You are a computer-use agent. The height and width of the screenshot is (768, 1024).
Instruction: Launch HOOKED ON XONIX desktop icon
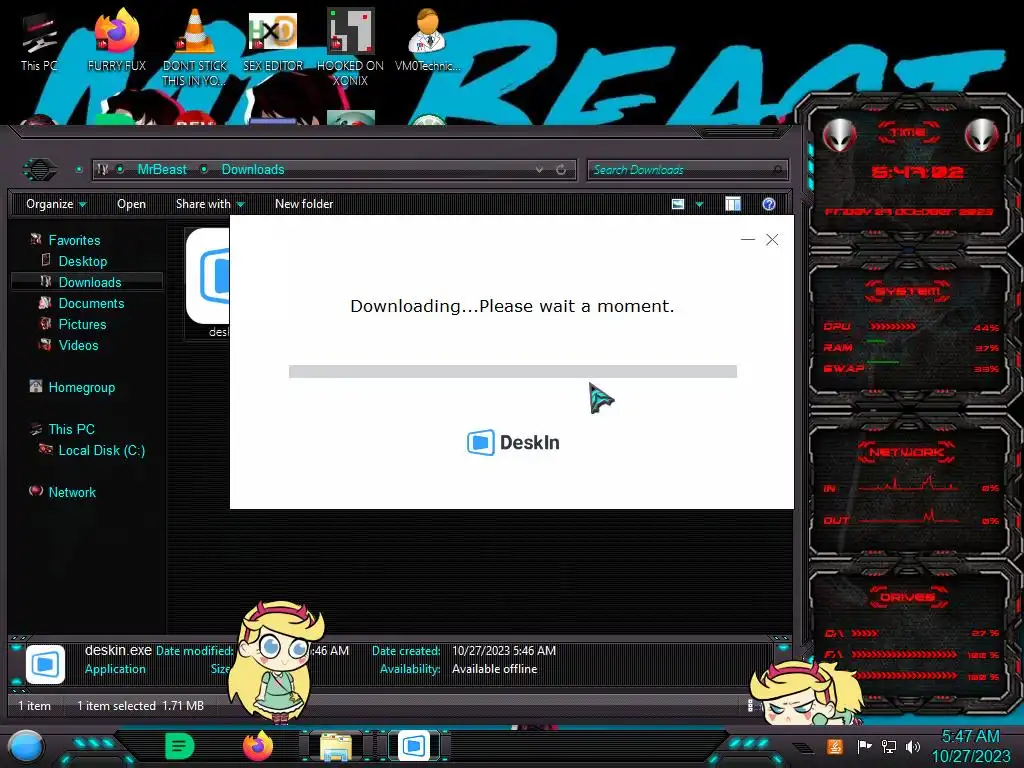point(350,48)
